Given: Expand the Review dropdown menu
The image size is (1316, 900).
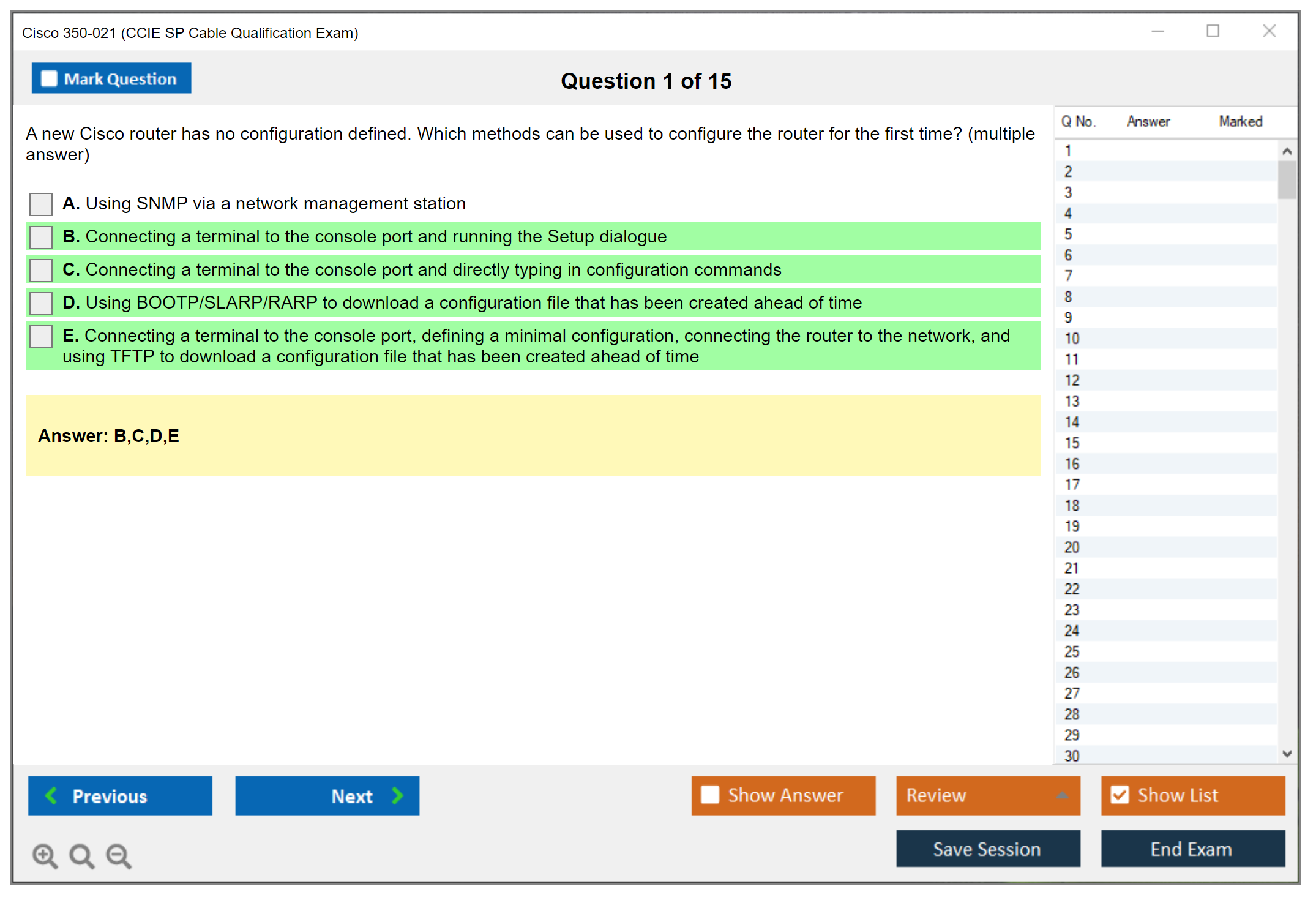Looking at the screenshot, I should 1062,795.
